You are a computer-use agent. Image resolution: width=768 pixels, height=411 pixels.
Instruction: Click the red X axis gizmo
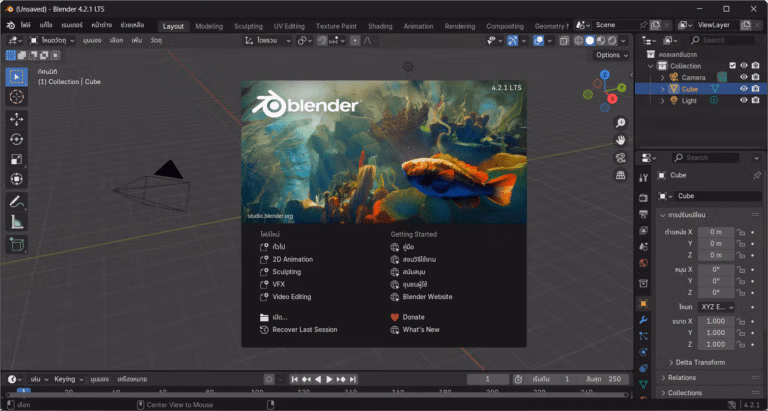tap(612, 98)
